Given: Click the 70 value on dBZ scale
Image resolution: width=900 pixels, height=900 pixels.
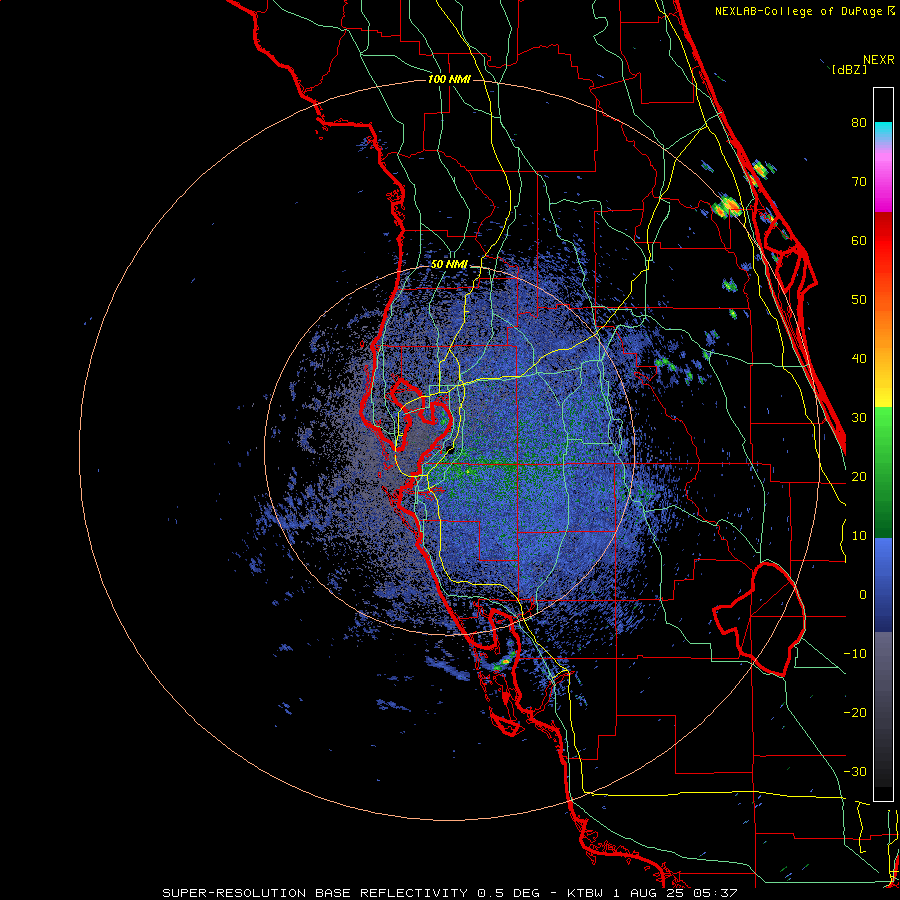Looking at the screenshot, I should (859, 181).
